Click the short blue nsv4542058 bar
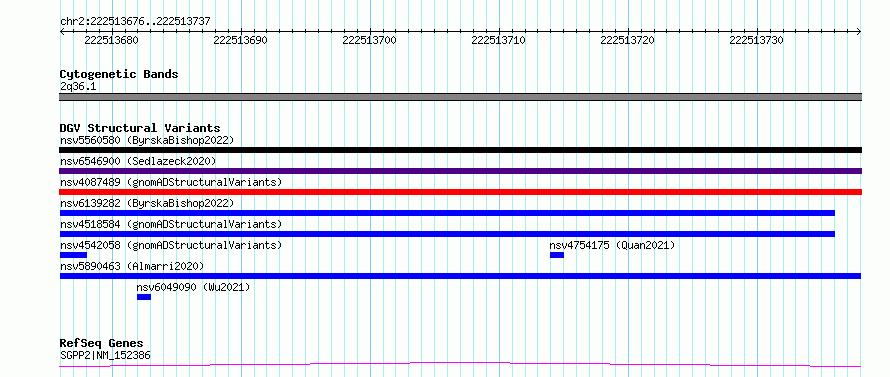 coord(73,255)
